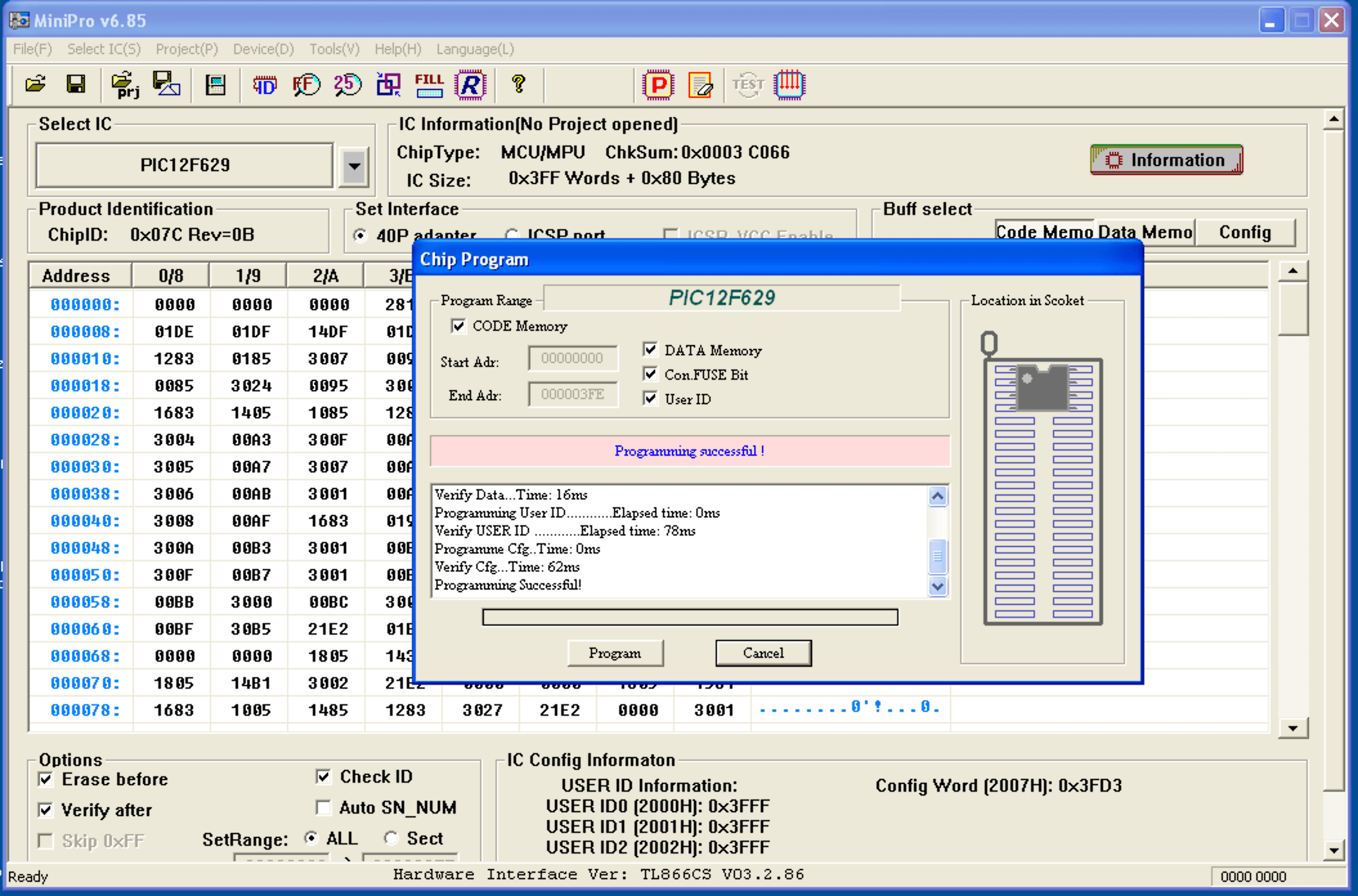Click the Save disk toolbar icon
The width and height of the screenshot is (1358, 896).
click(x=76, y=84)
